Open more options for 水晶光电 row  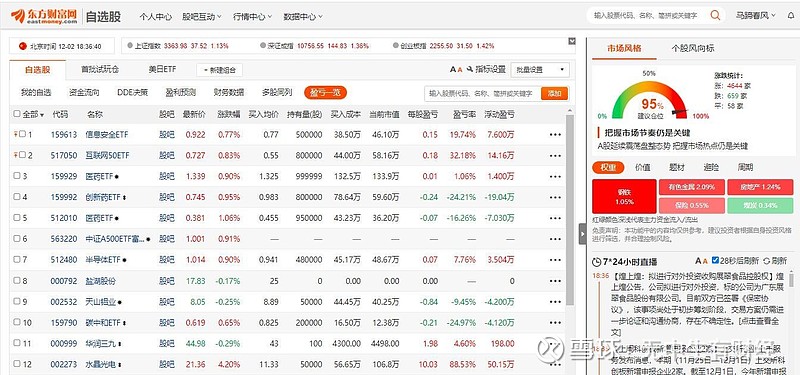click(555, 365)
